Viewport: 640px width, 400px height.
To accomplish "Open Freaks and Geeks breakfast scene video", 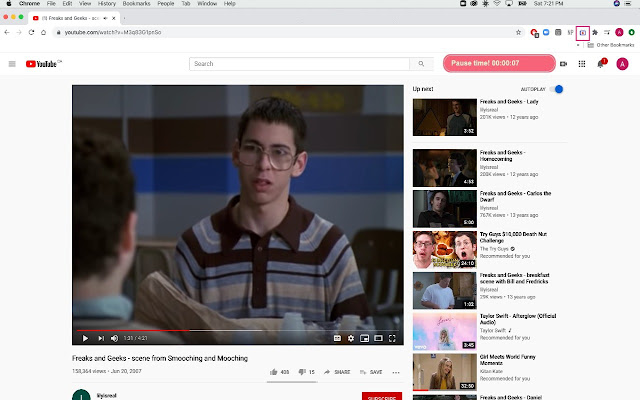I will click(514, 278).
